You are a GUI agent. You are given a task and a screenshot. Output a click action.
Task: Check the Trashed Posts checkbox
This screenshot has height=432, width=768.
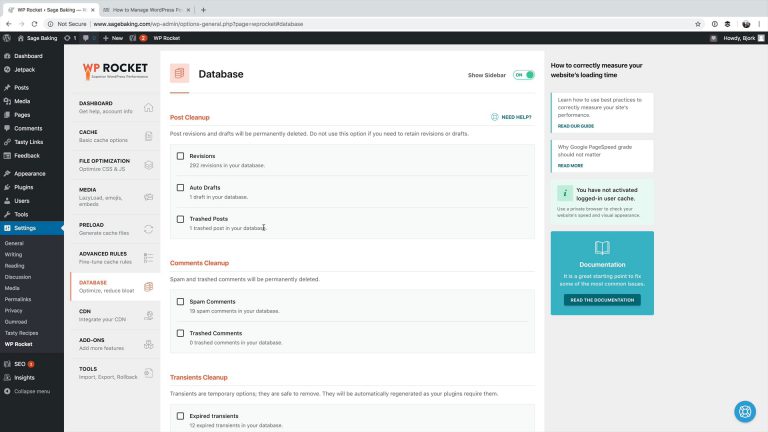pyautogui.click(x=180, y=219)
